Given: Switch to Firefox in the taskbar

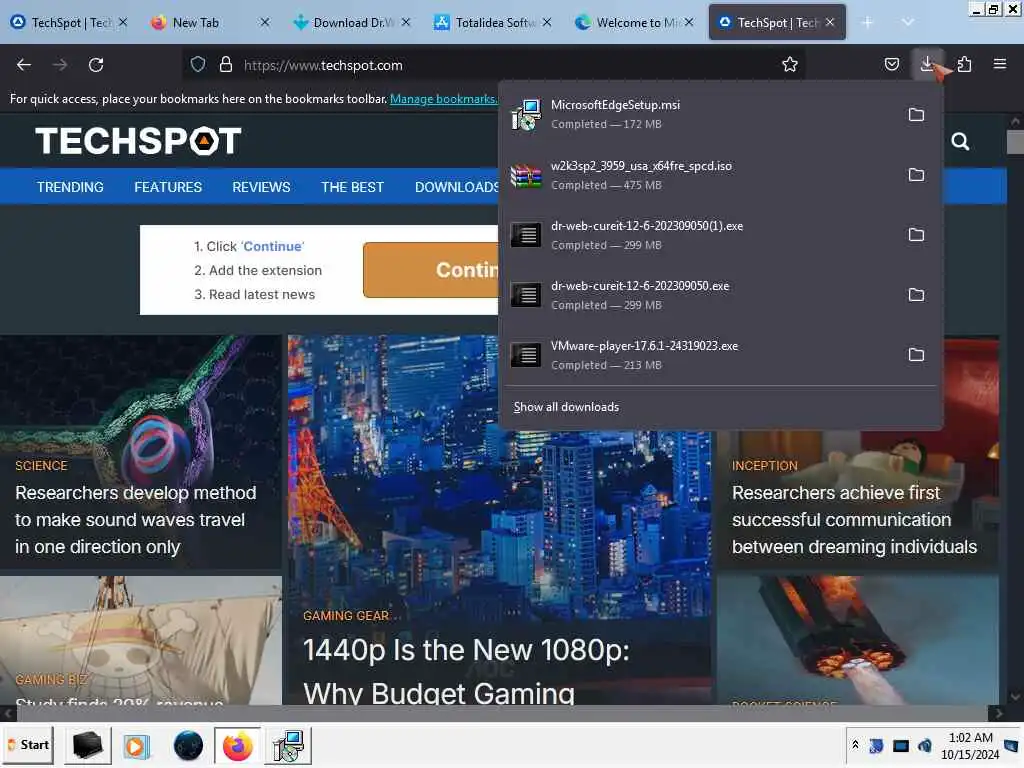Looking at the screenshot, I should pyautogui.click(x=238, y=745).
